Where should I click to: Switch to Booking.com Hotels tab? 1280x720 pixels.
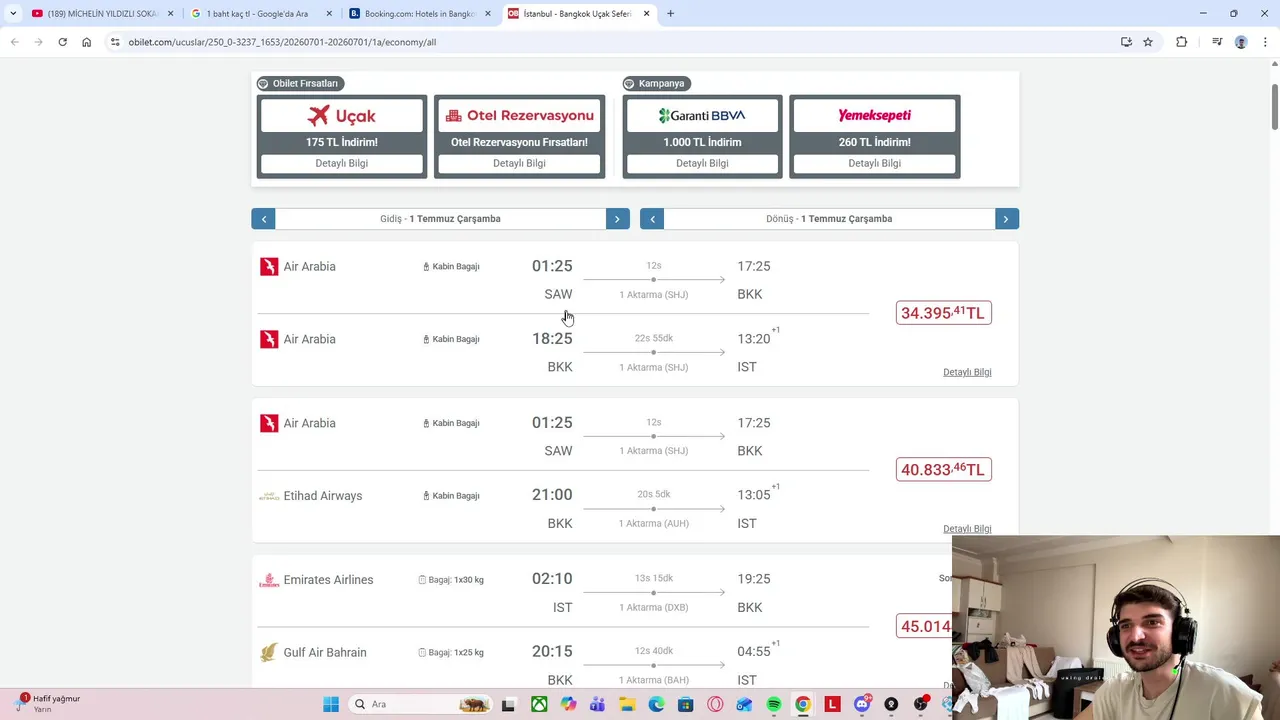click(x=420, y=14)
